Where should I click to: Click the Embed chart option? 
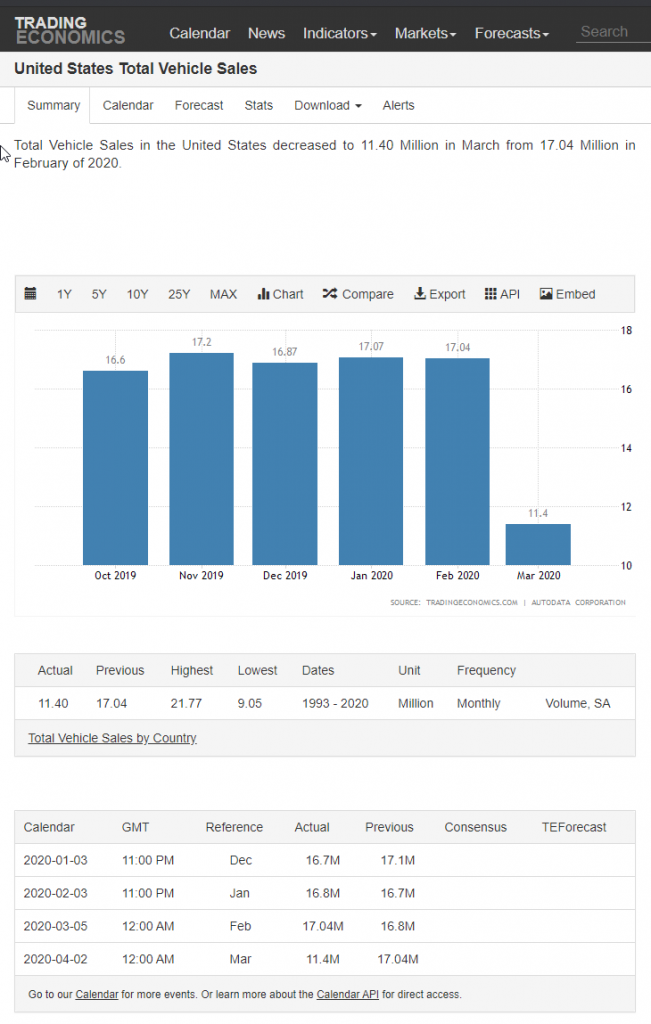[567, 294]
